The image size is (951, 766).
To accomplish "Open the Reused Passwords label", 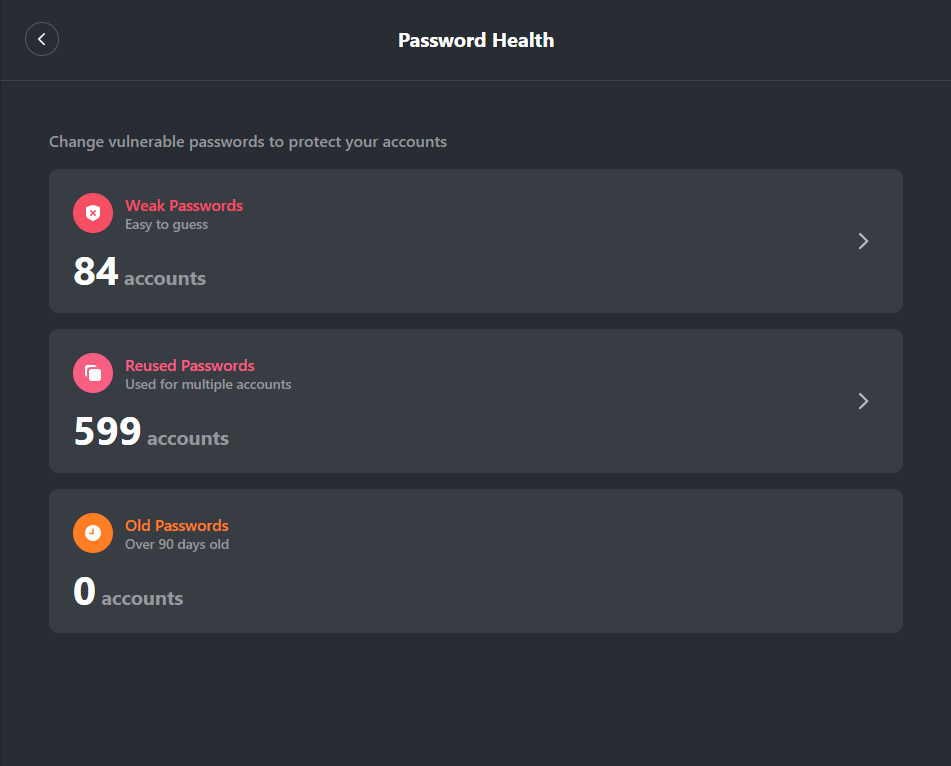I will [x=190, y=365].
